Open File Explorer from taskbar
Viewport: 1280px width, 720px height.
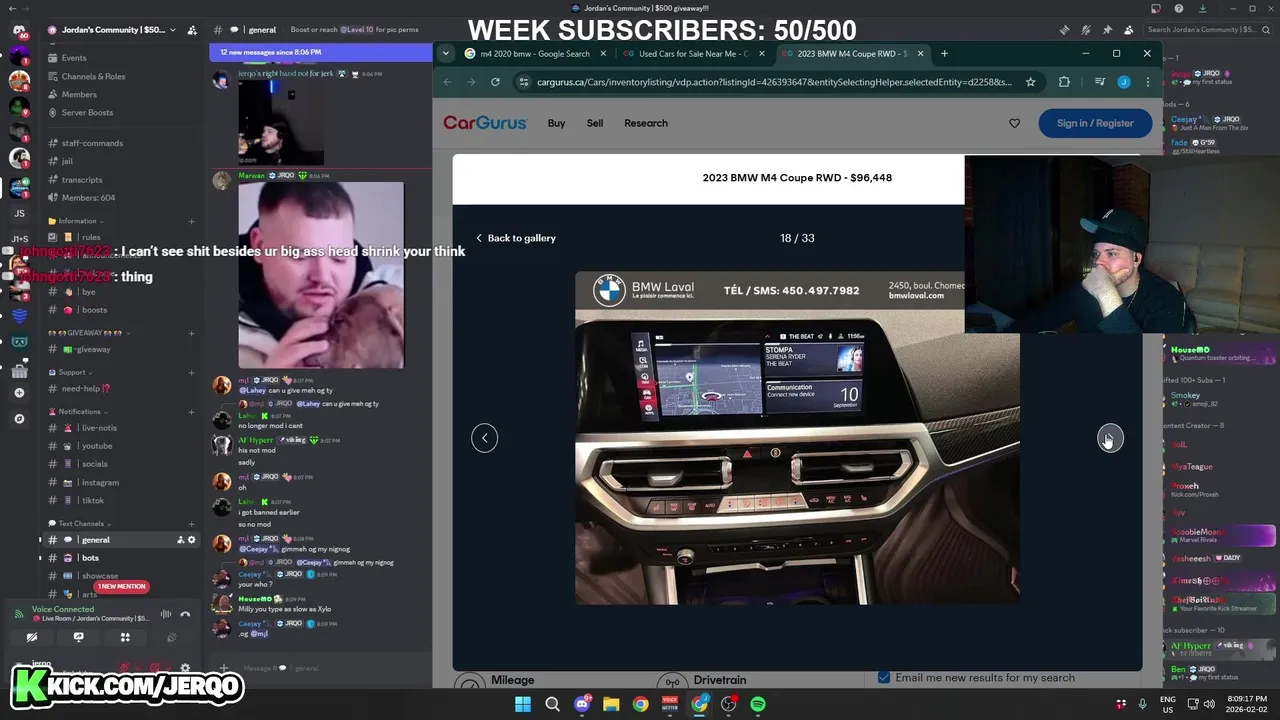coord(611,704)
